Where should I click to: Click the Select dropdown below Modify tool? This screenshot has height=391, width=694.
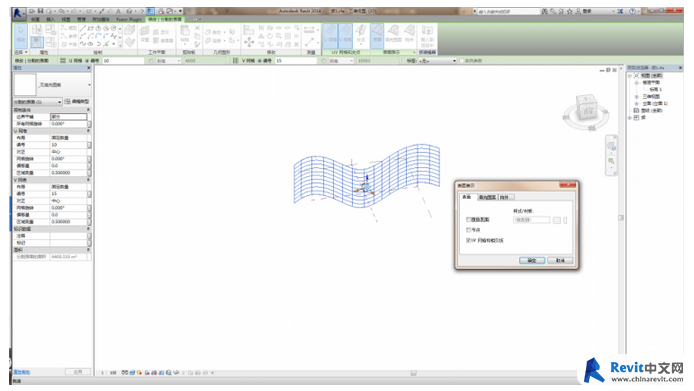click(21, 52)
